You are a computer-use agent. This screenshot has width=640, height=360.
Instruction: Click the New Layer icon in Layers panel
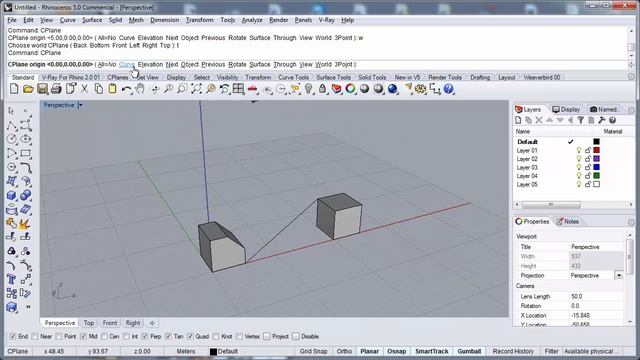[518, 120]
